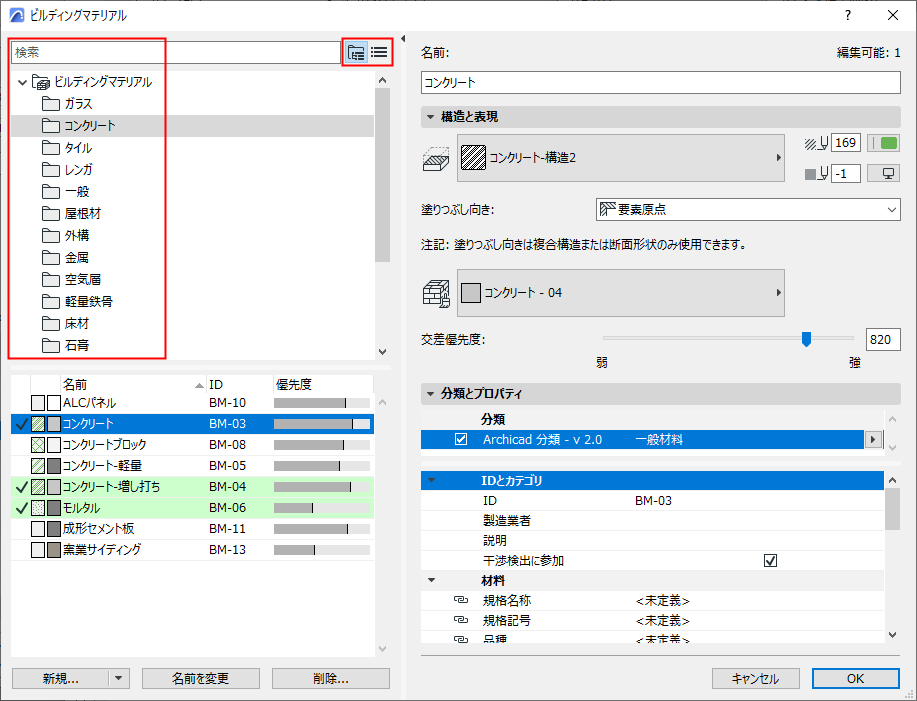Open the 床材 folder
This screenshot has width=917, height=701.
[x=66, y=324]
